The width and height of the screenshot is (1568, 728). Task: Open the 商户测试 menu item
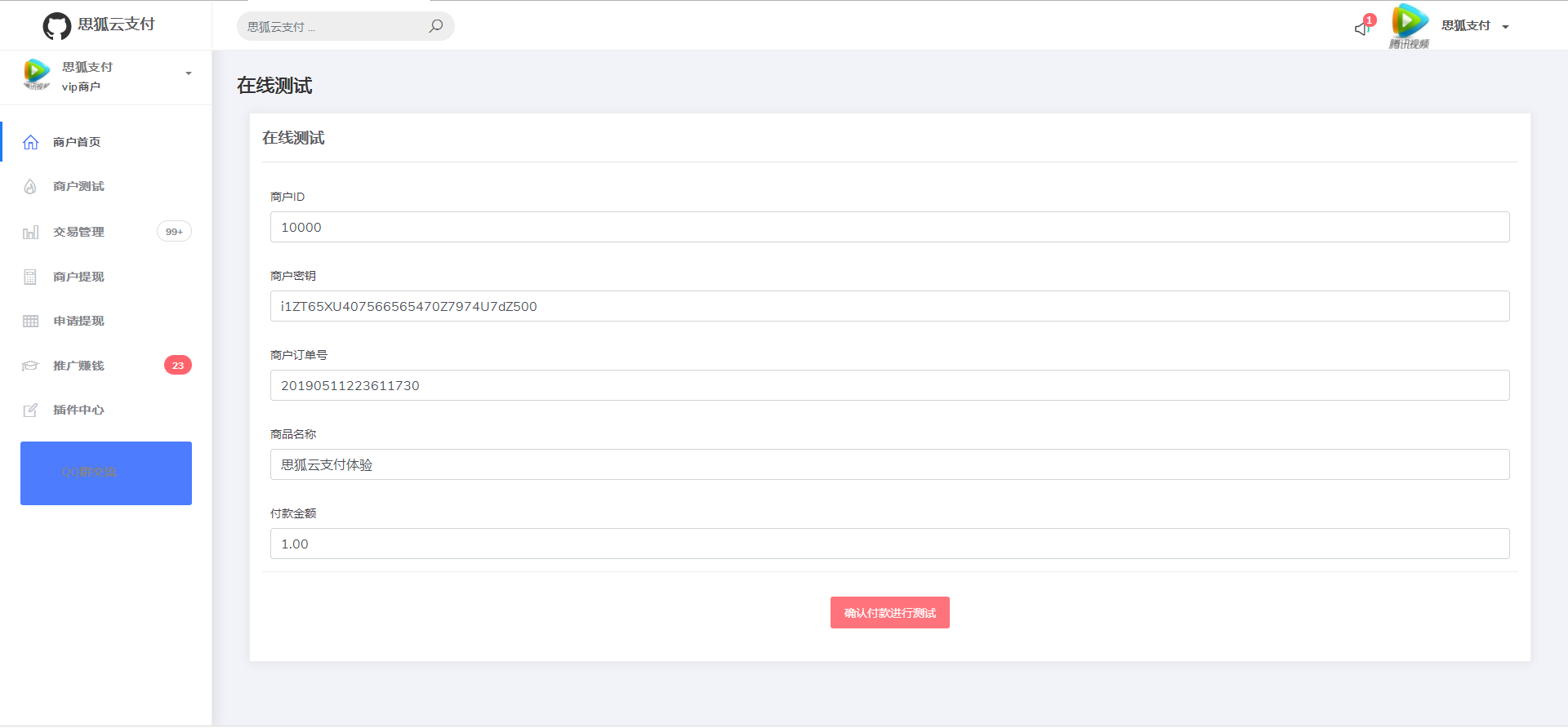pyautogui.click(x=78, y=187)
